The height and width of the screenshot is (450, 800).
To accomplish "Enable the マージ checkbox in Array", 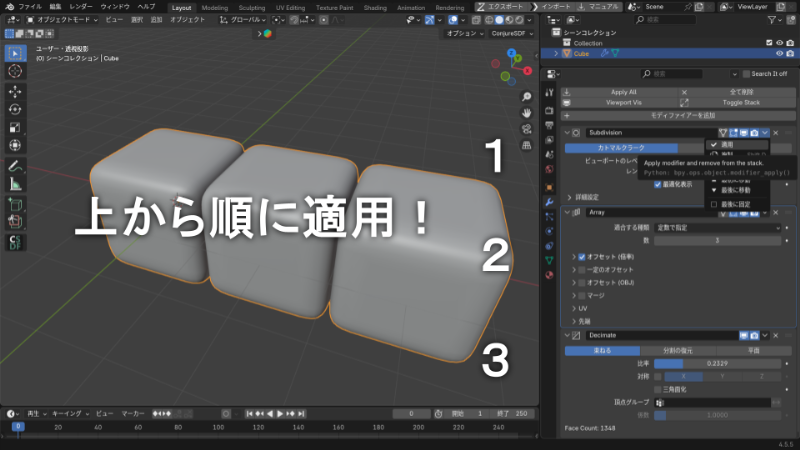I will 582,295.
